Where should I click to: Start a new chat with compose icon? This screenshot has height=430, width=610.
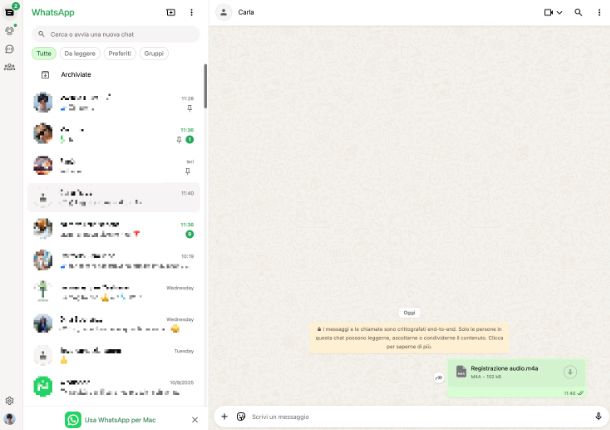[171, 12]
